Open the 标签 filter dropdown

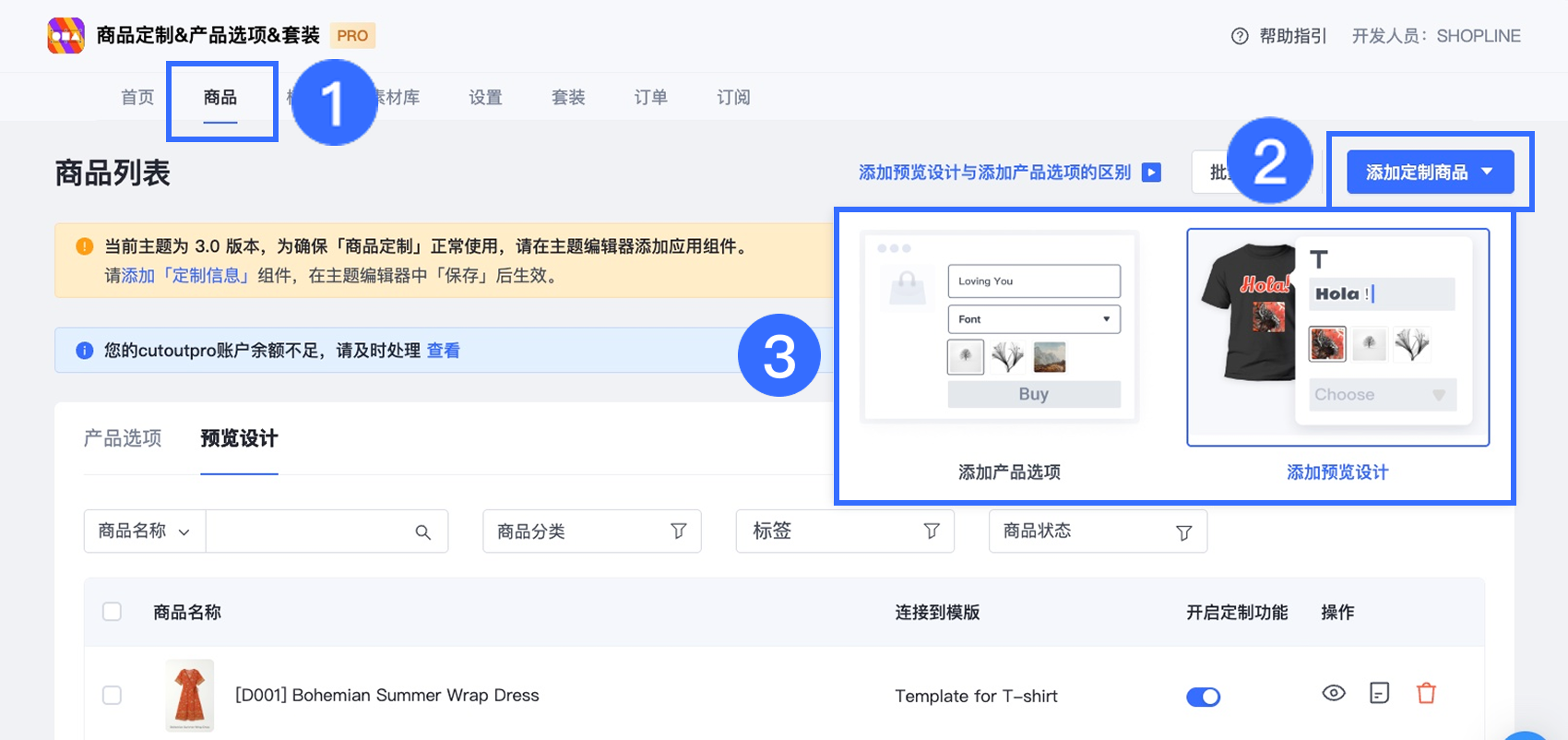[845, 531]
